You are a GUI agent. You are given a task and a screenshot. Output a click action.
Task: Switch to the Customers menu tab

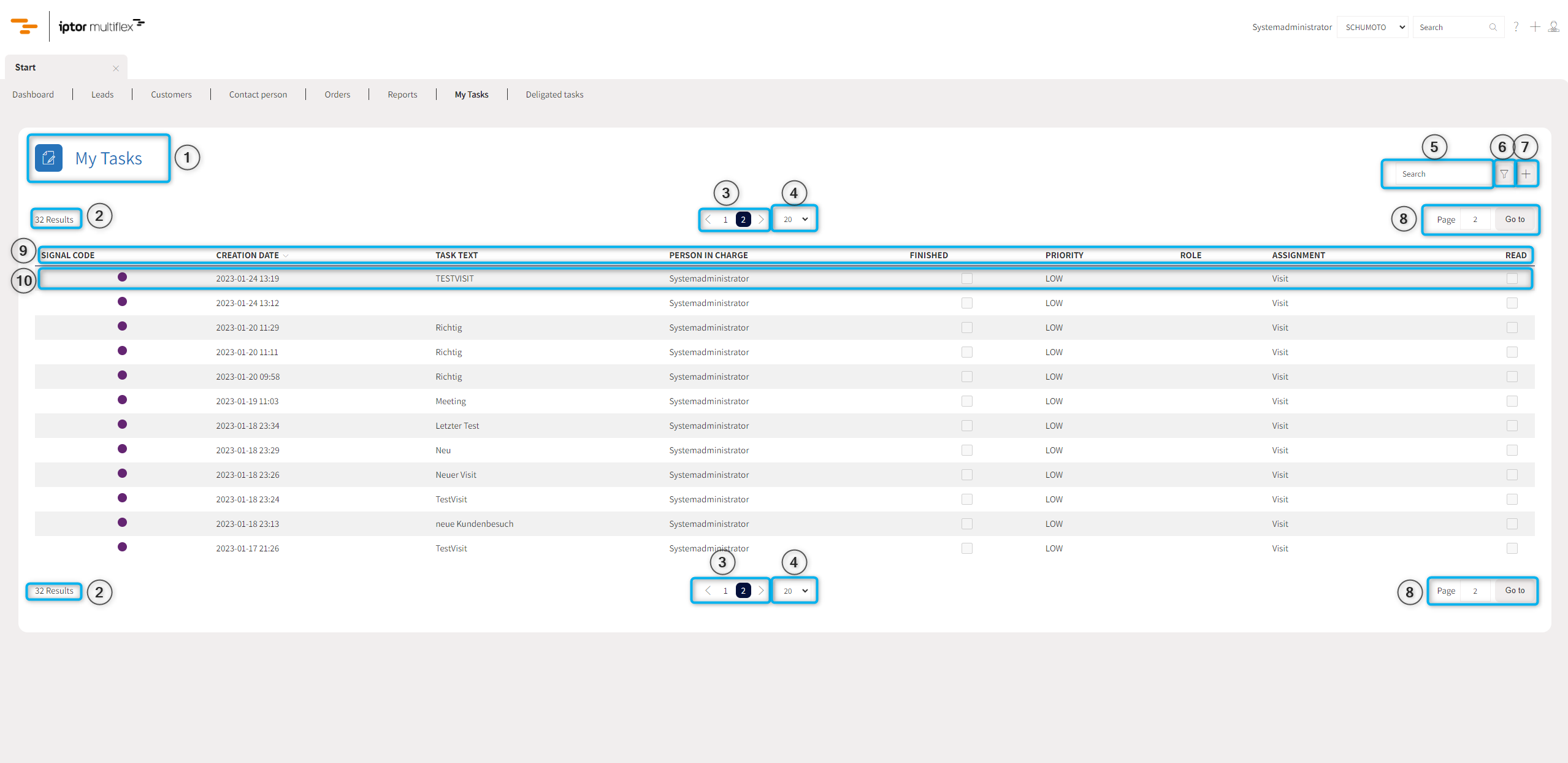pyautogui.click(x=171, y=94)
